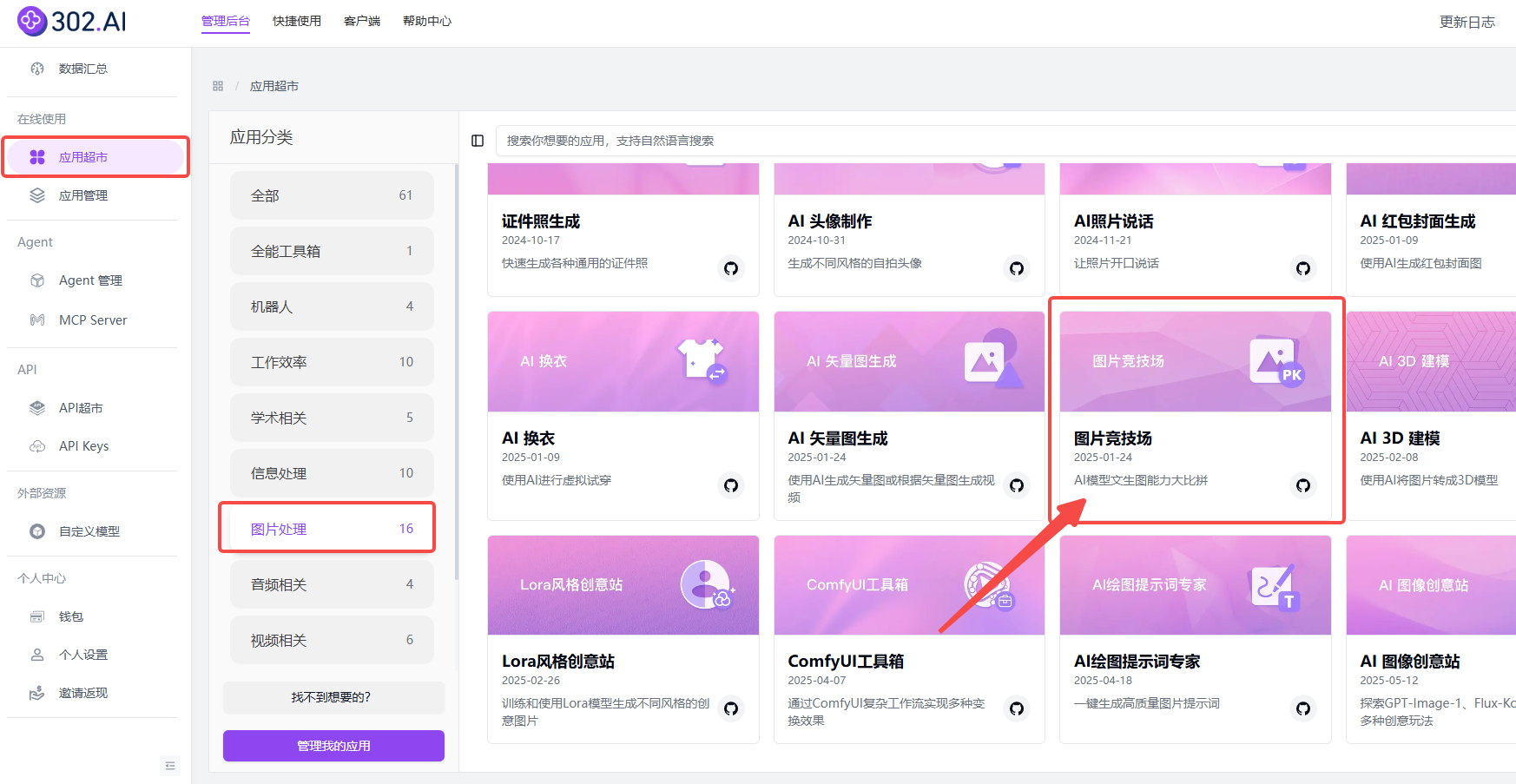Open GitHub icon on AI绘图提示词专家 card
The height and width of the screenshot is (784, 1516).
point(1303,708)
